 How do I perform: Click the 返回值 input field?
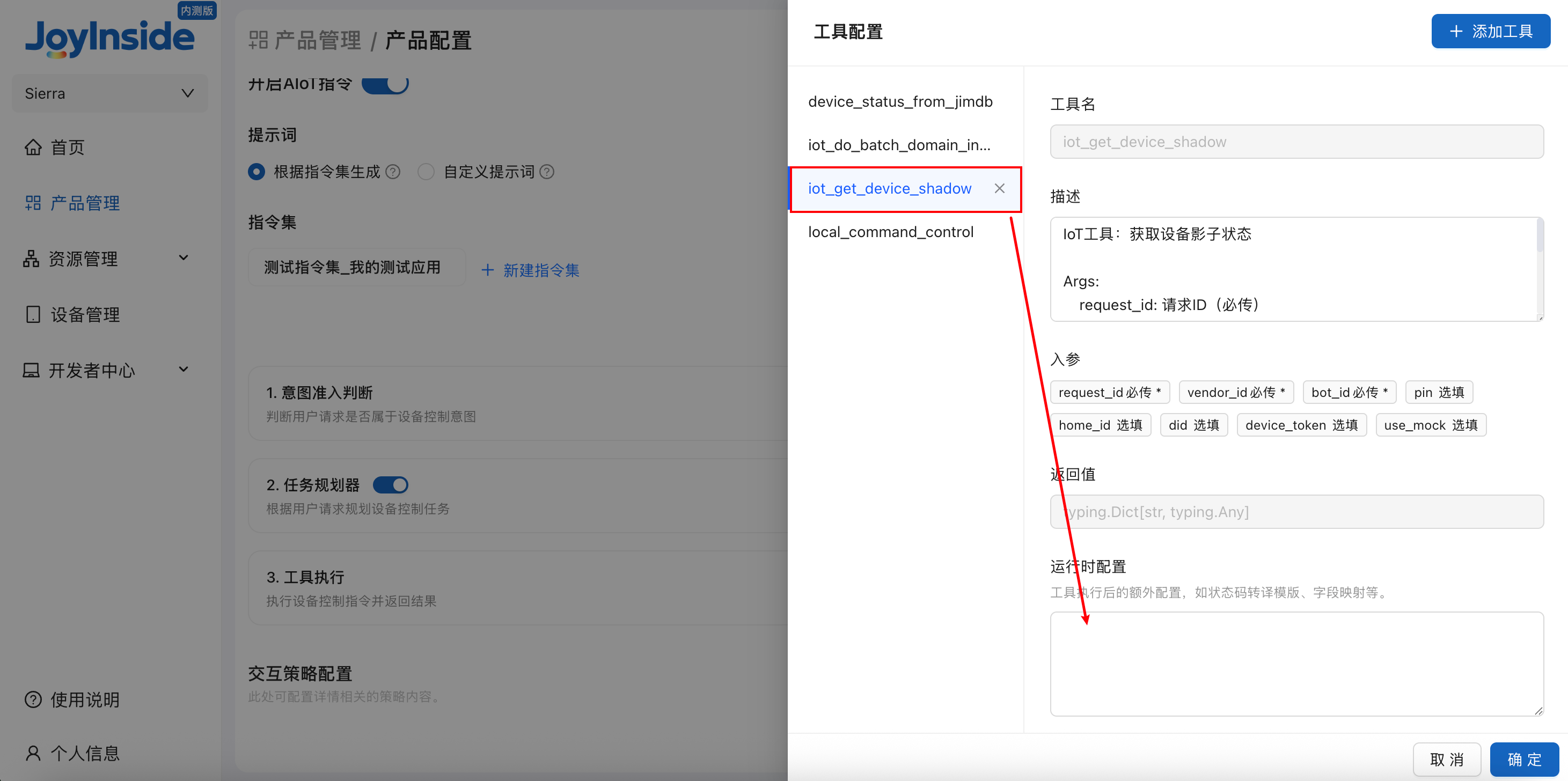point(1296,512)
